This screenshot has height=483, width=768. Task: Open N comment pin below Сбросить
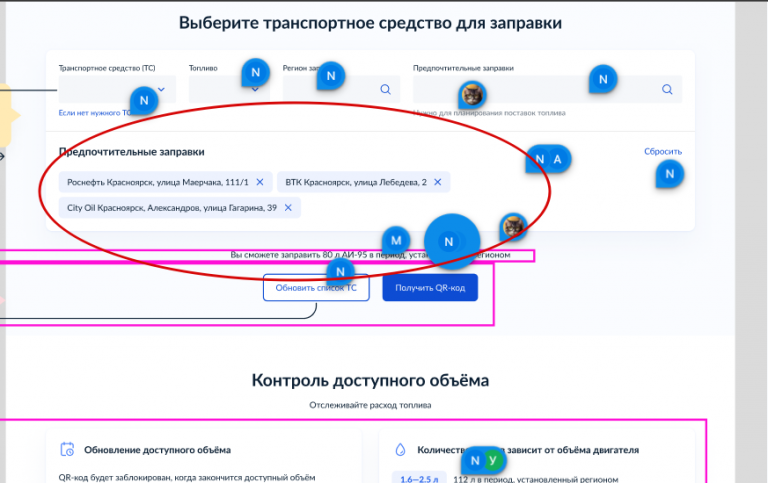(x=670, y=174)
